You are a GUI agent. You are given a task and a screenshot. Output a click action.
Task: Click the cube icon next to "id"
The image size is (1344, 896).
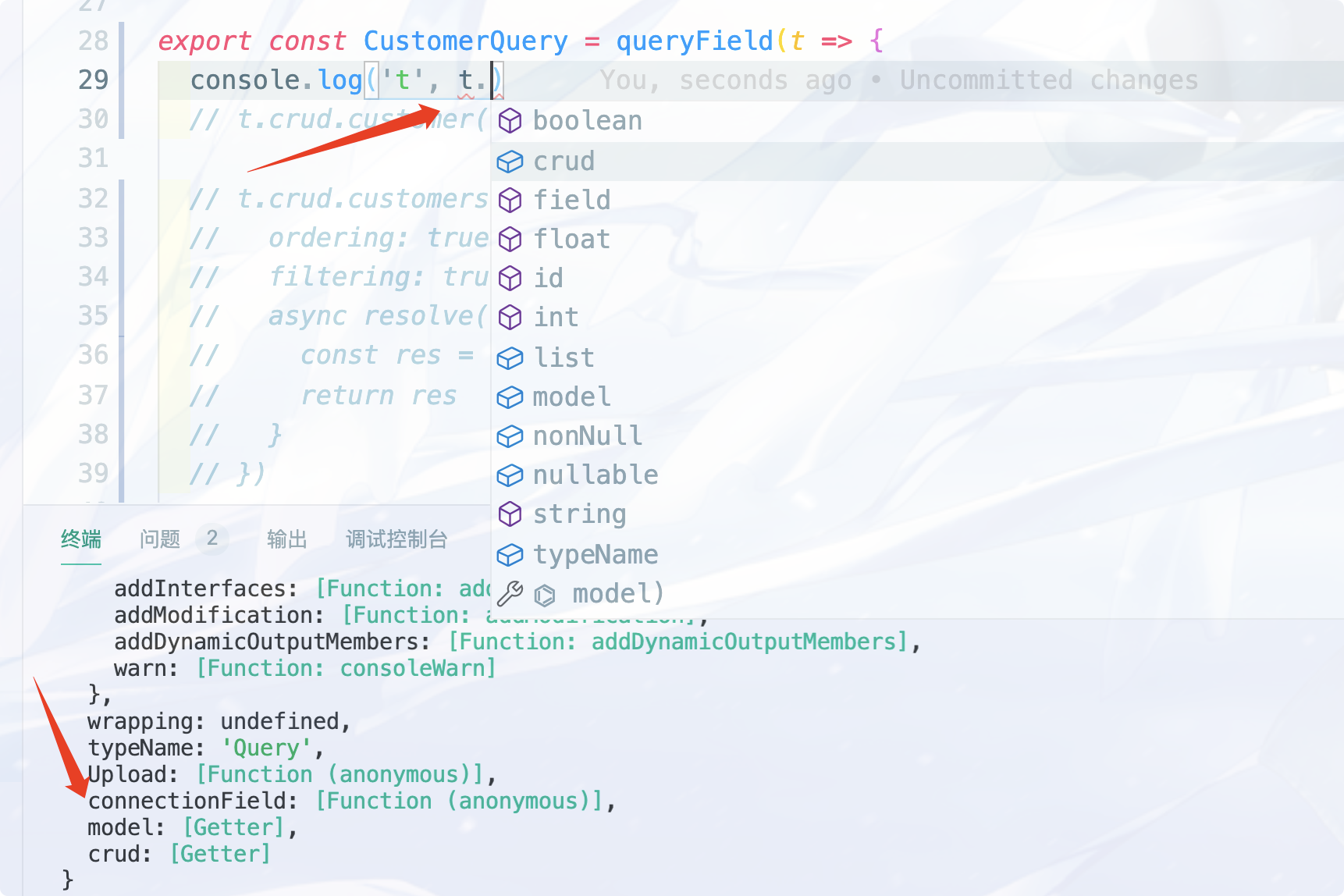510,279
